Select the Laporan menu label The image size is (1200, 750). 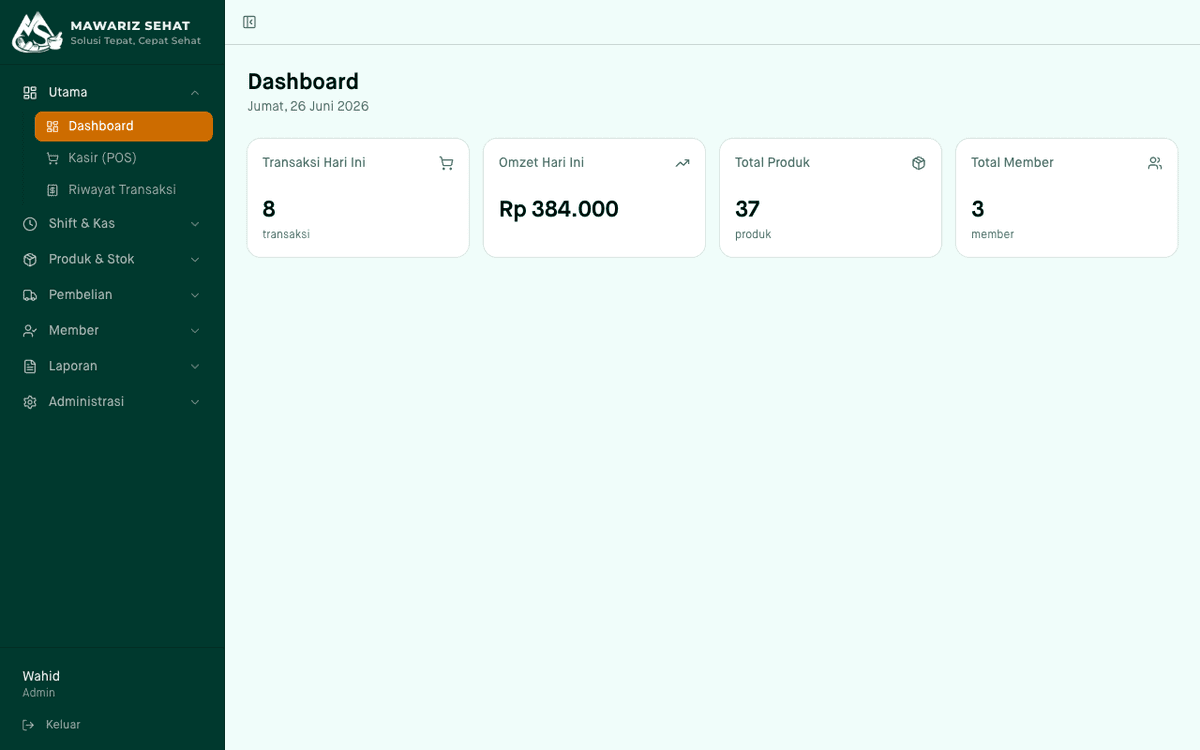coord(73,366)
